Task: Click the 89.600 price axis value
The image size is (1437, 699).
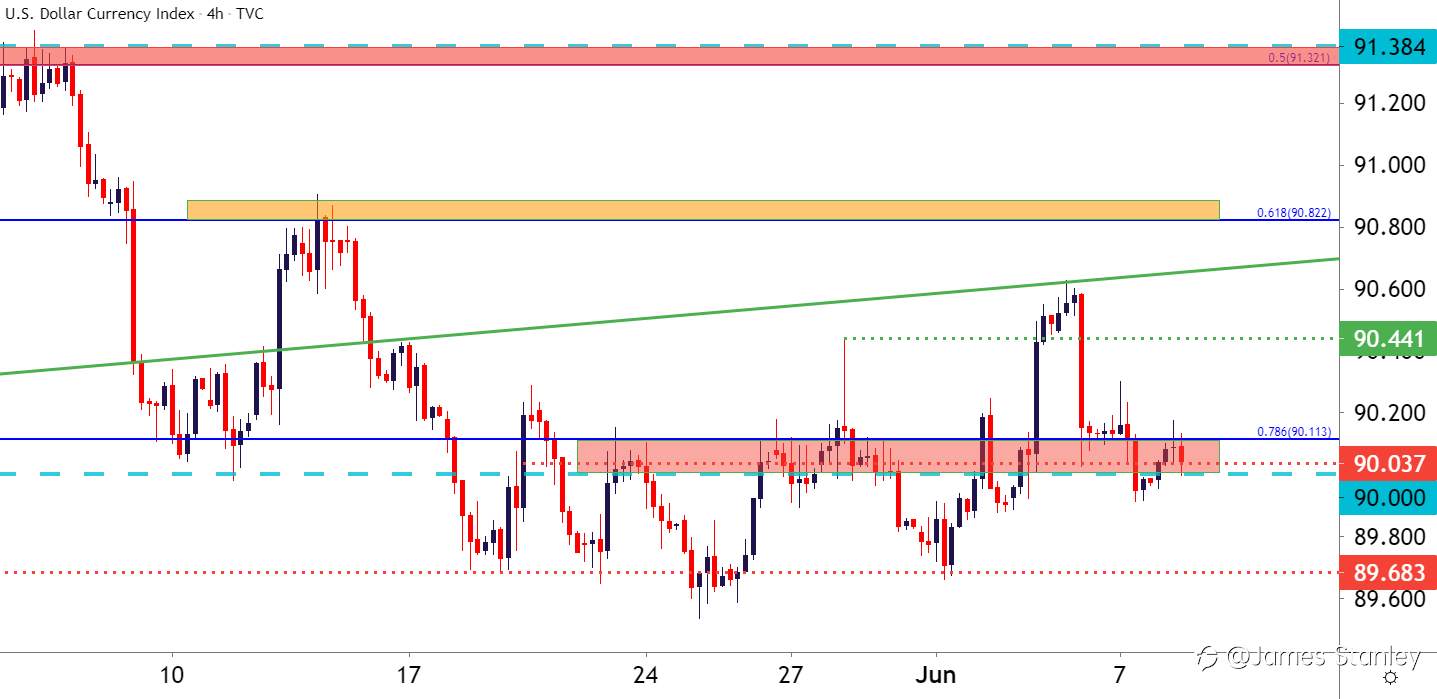Action: coord(1388,599)
